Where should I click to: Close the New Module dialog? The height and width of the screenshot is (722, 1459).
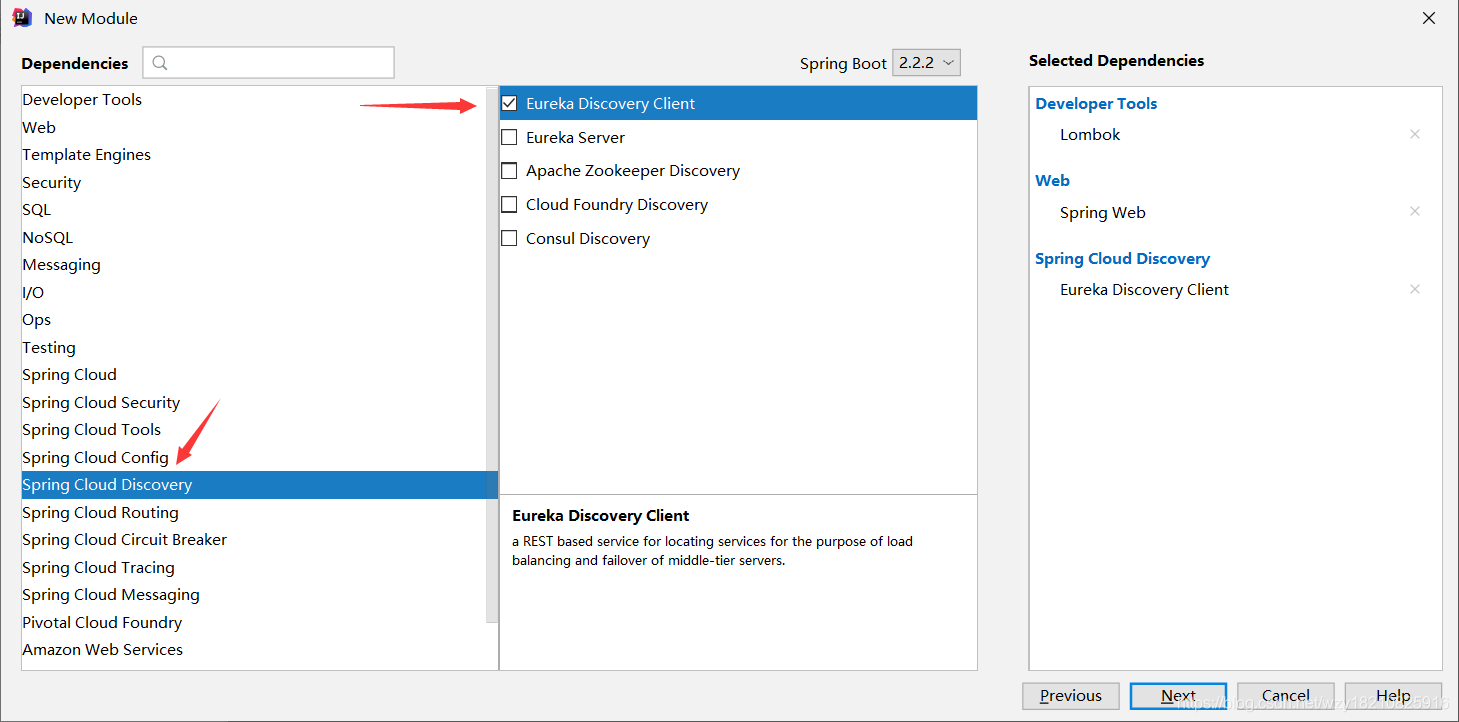[x=1429, y=18]
